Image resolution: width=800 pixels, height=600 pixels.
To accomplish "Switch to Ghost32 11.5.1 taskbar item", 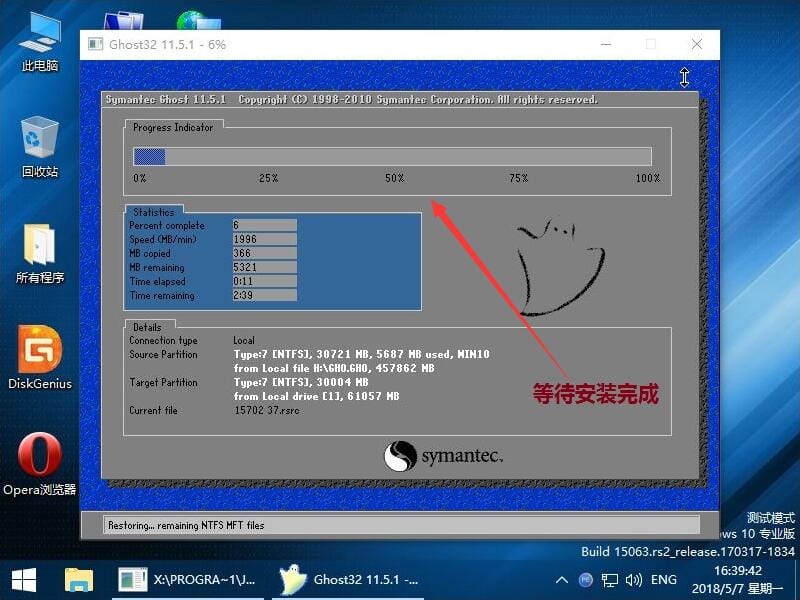I will pyautogui.click(x=348, y=580).
